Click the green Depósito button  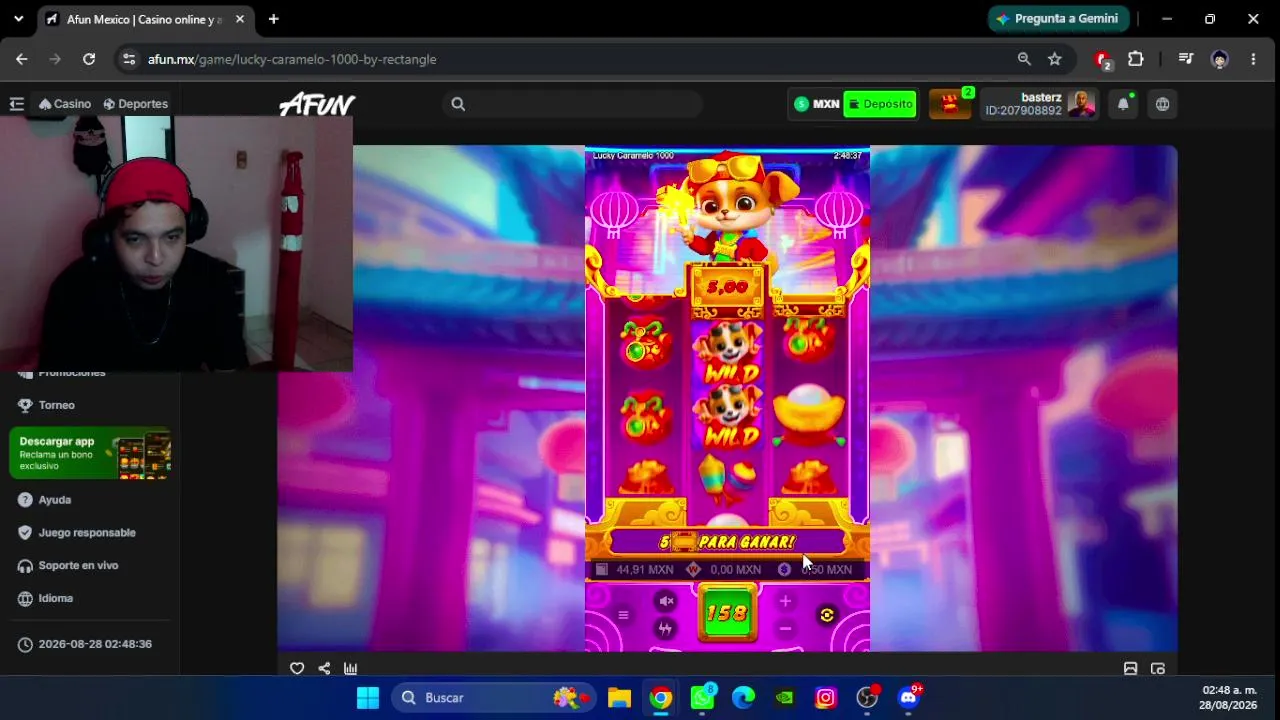point(880,104)
